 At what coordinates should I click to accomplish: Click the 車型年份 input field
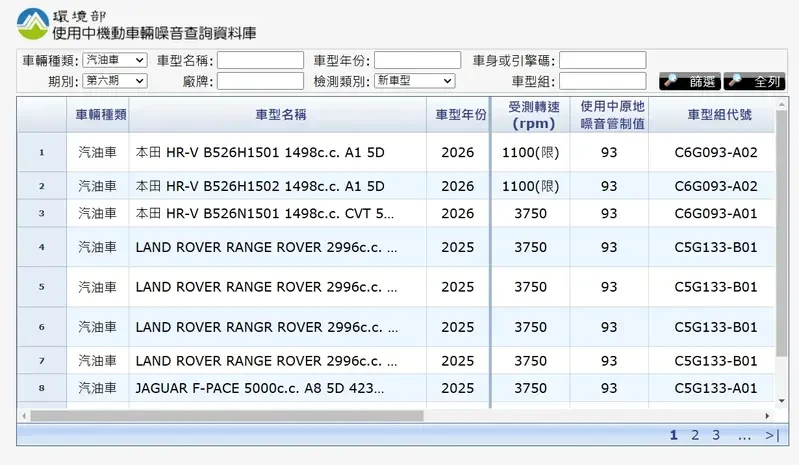coord(417,60)
